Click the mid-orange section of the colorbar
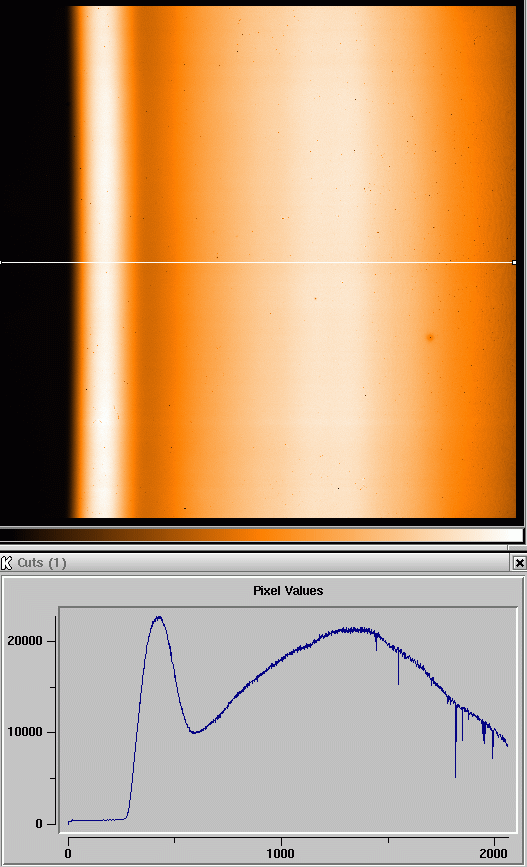 [265, 535]
